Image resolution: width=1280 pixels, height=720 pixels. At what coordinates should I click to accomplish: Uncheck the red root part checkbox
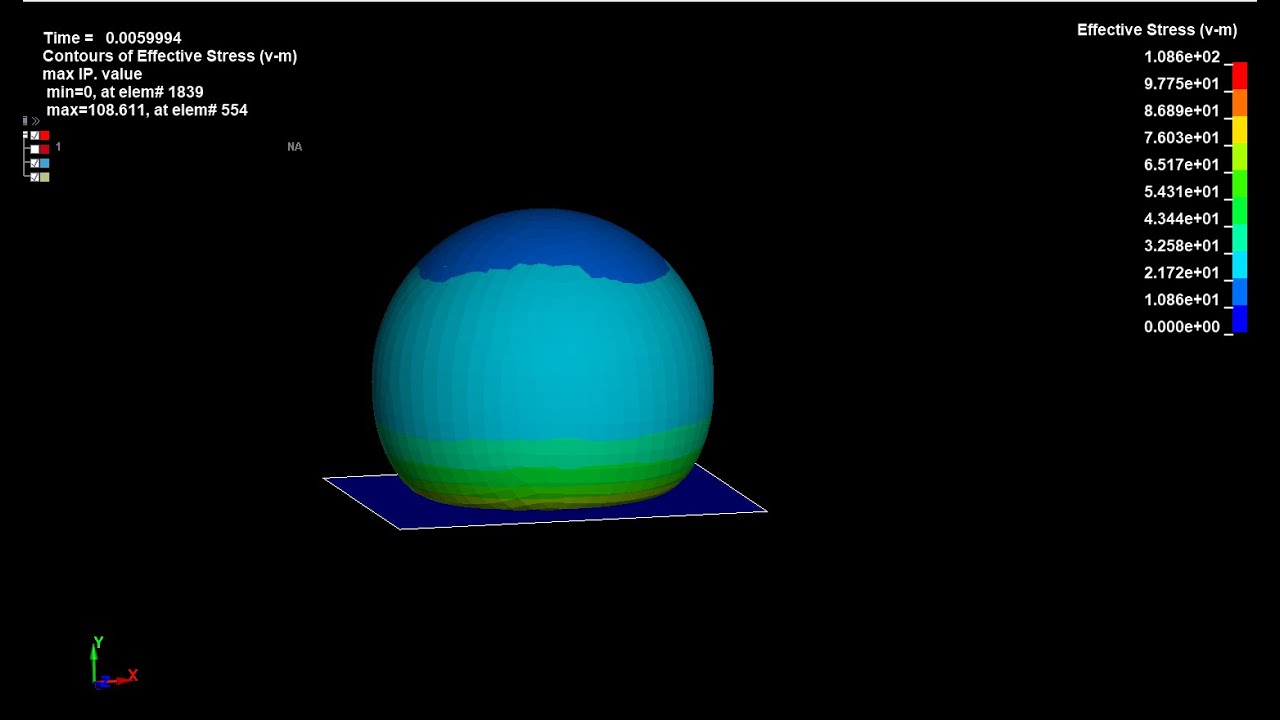point(35,135)
